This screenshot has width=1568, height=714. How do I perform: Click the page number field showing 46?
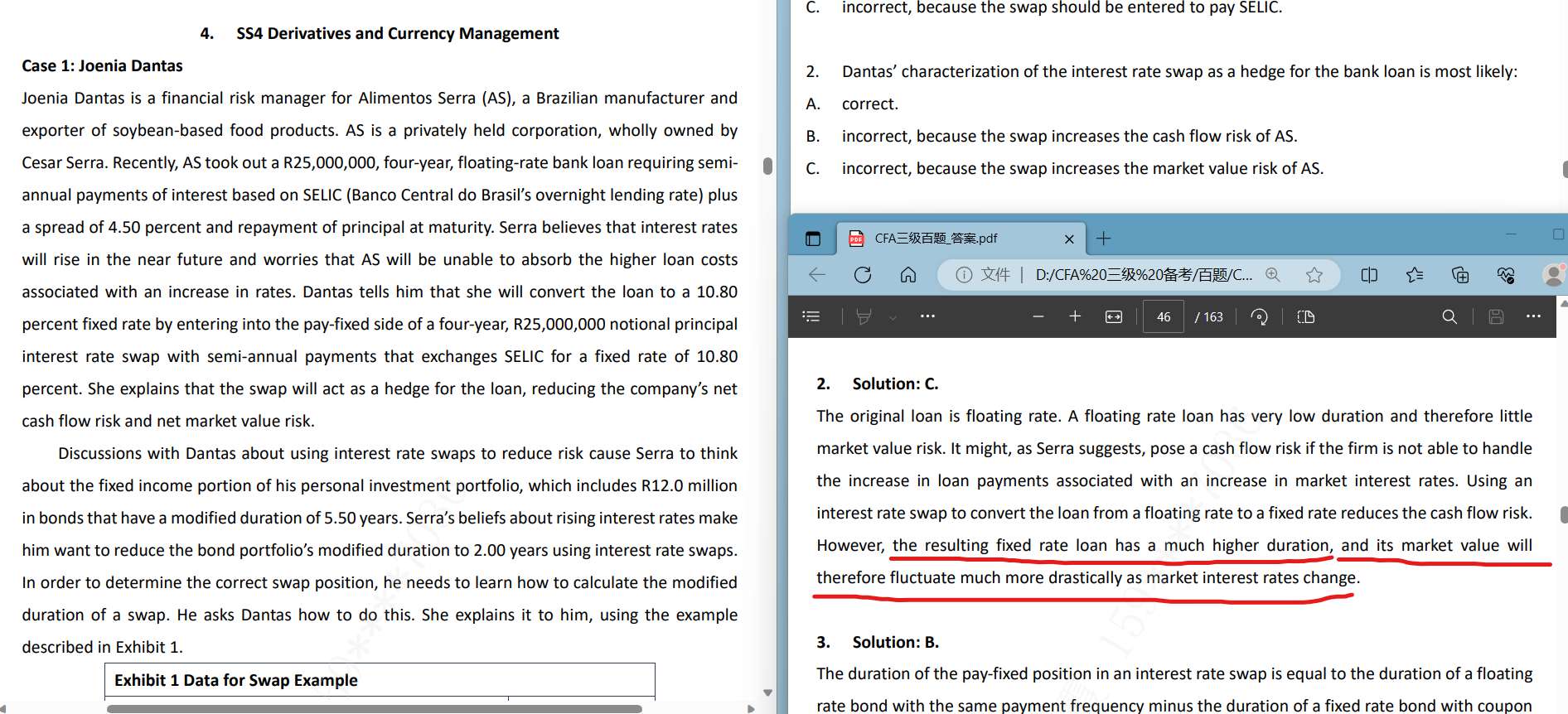[1164, 316]
